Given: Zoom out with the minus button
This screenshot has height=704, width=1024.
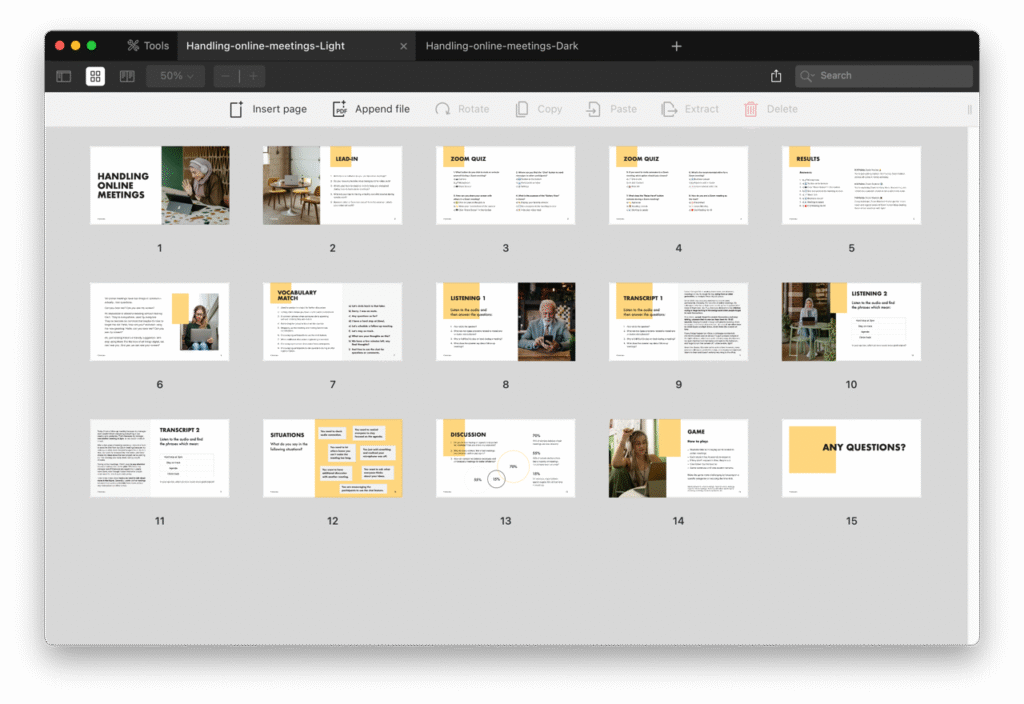Looking at the screenshot, I should tap(226, 76).
